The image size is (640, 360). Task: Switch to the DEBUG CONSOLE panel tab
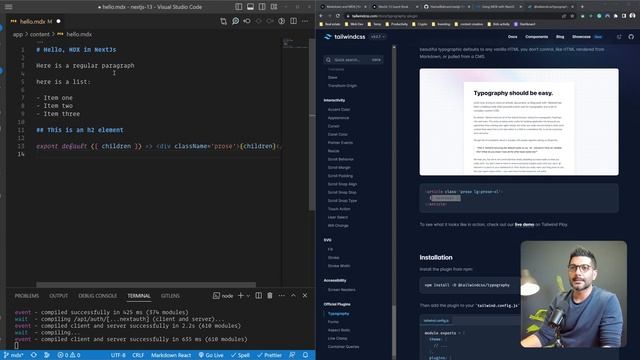coord(98,296)
